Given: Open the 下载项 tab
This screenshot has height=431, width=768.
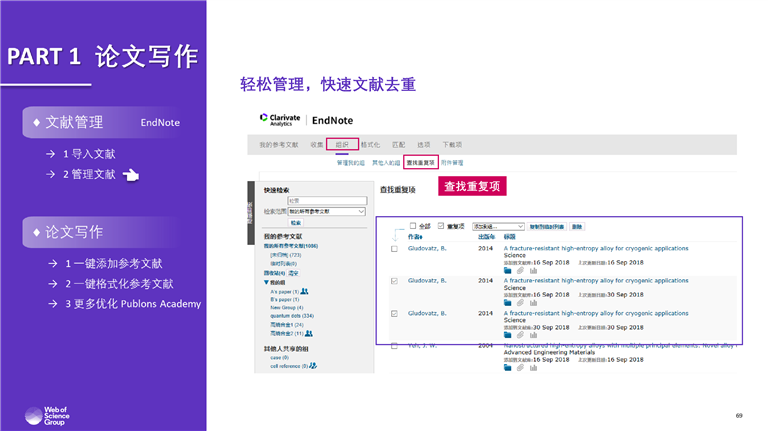Looking at the screenshot, I should point(452,145).
